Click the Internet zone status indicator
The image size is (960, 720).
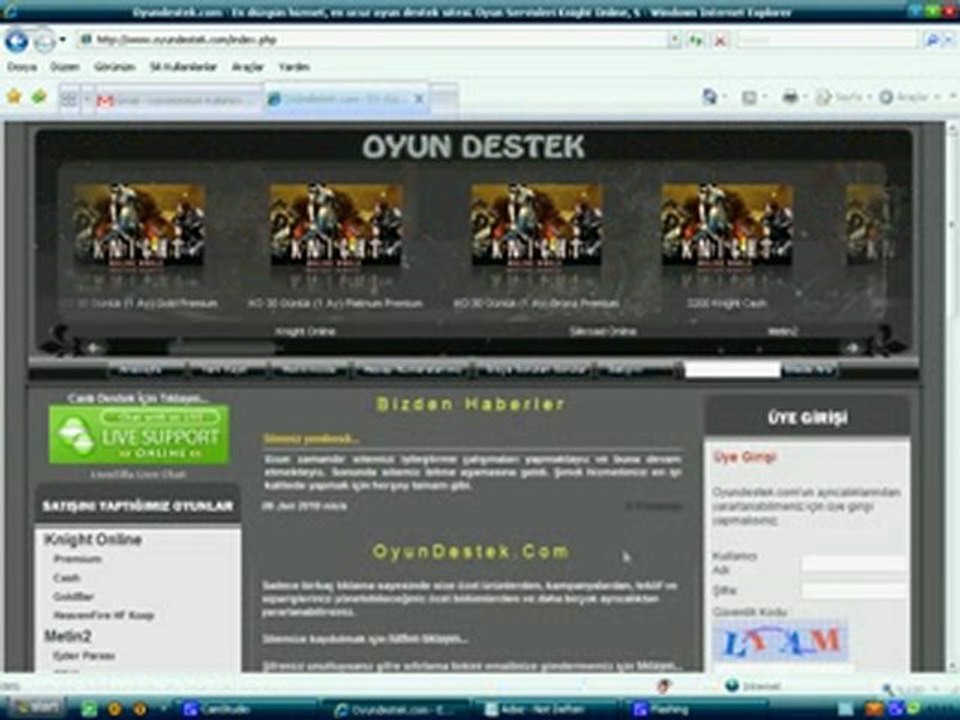(x=753, y=686)
